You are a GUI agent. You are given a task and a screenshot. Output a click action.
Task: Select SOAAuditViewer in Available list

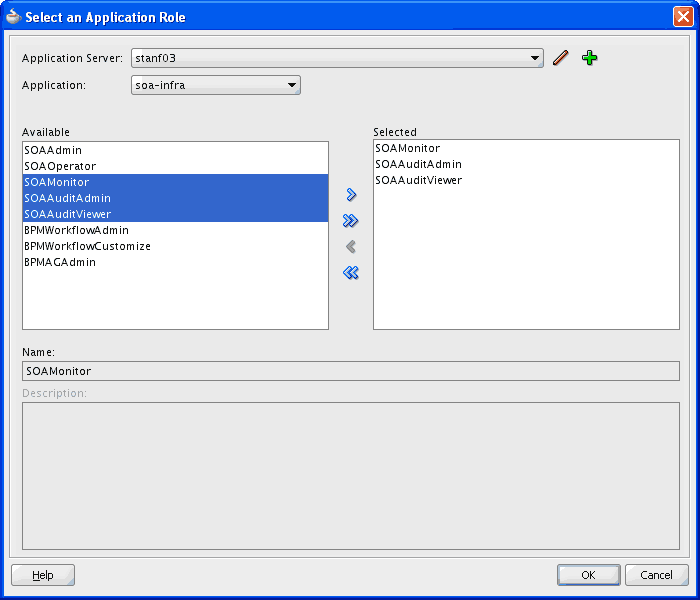tap(175, 214)
